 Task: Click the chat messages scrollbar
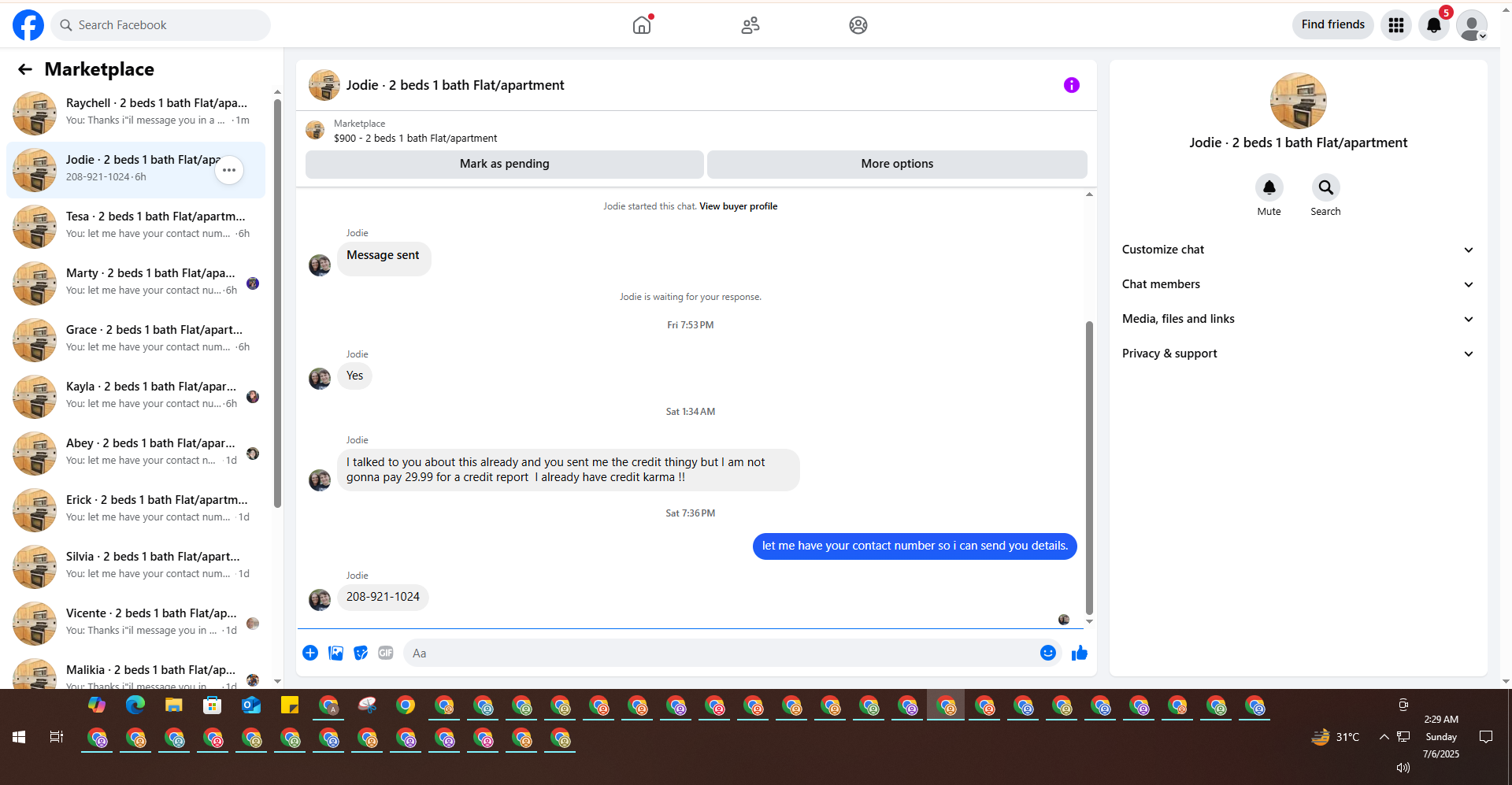click(x=1089, y=468)
